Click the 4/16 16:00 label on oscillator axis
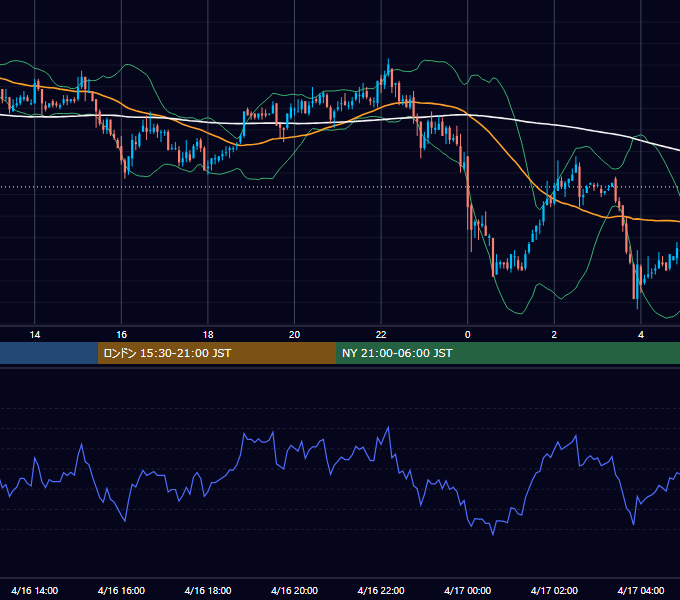Viewport: 680px width, 600px height. [121, 590]
